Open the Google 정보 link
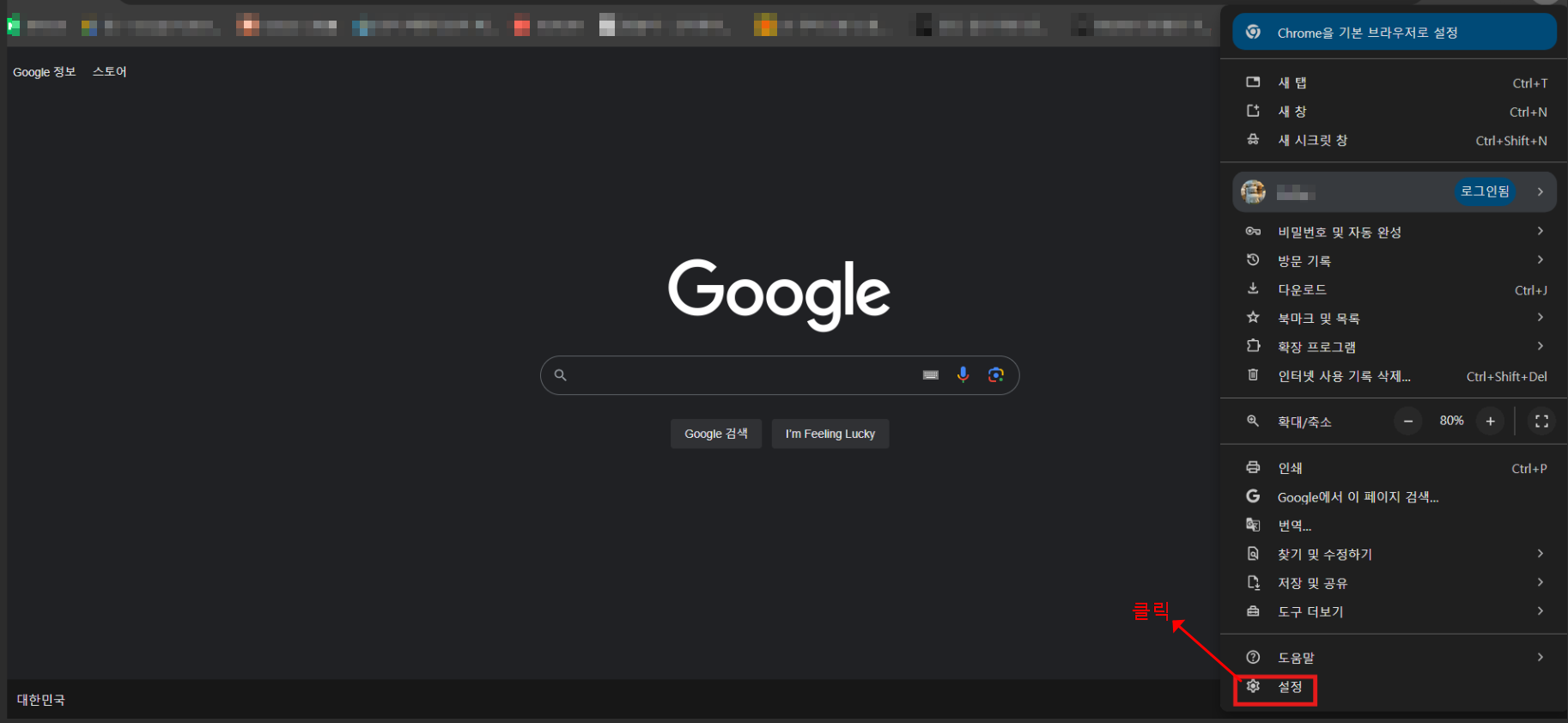This screenshot has height=723, width=1568. tap(45, 72)
